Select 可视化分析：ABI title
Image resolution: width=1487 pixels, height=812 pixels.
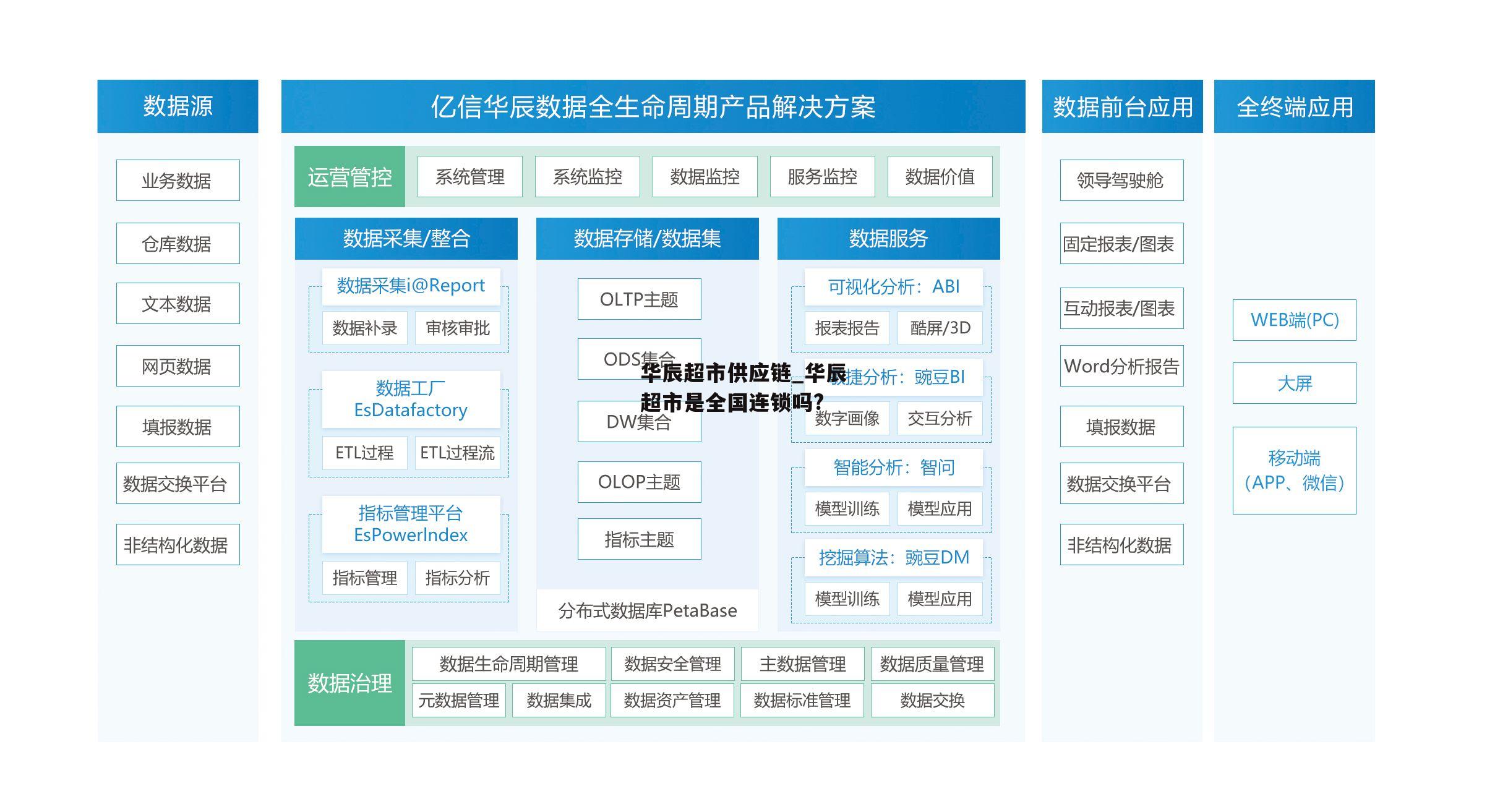894,286
